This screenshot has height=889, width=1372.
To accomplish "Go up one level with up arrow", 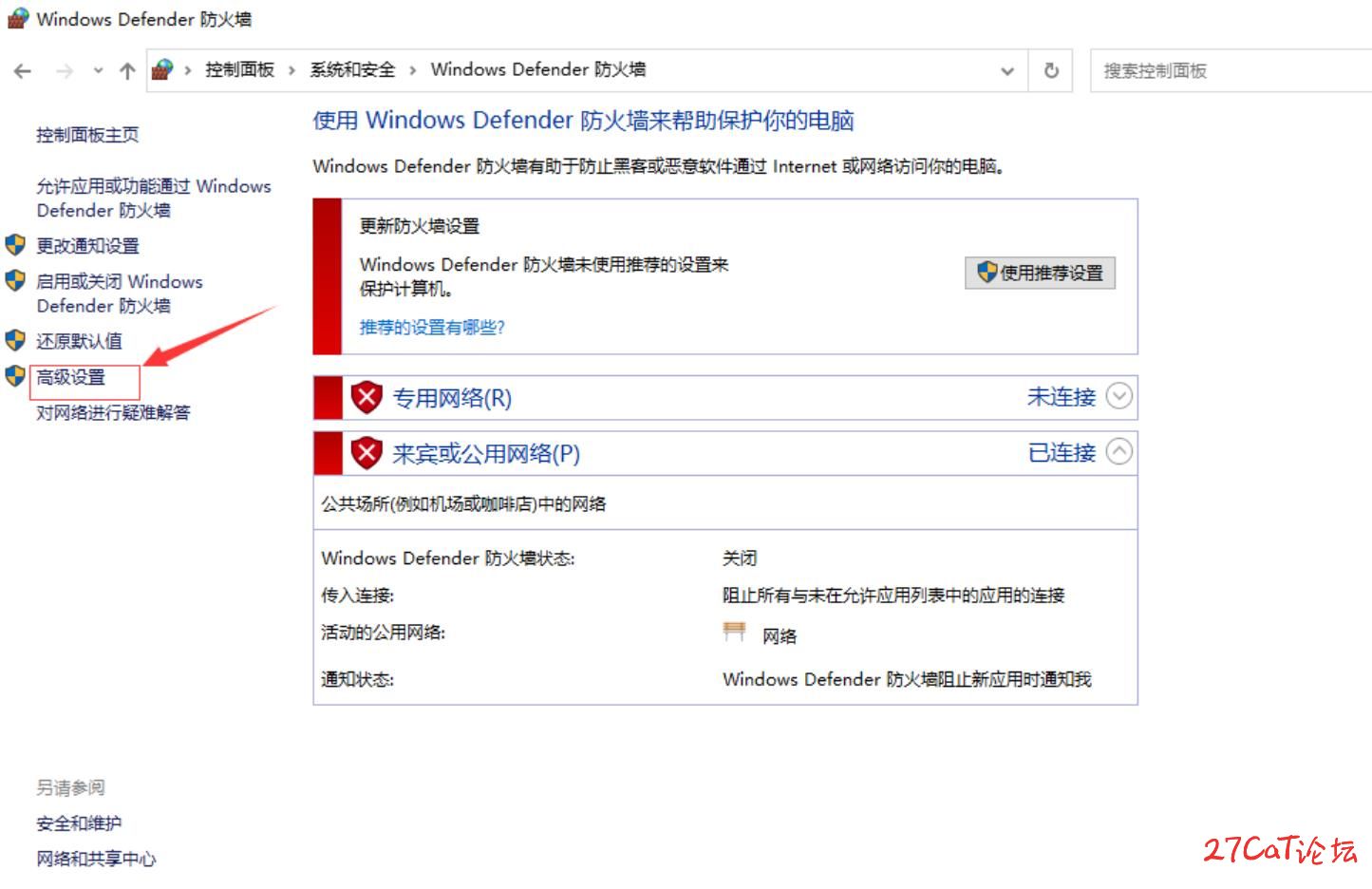I will (127, 71).
